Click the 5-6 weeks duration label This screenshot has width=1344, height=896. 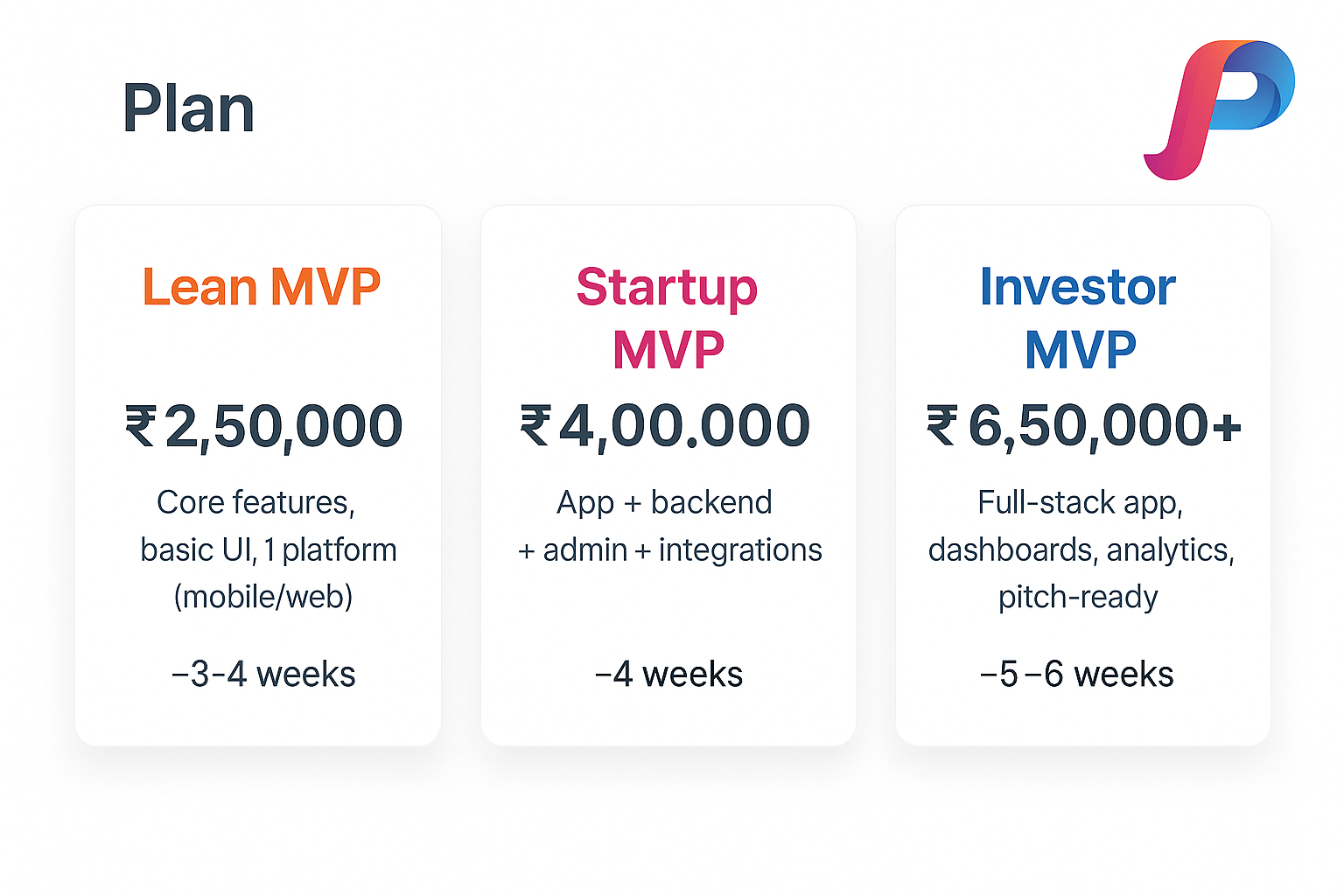coord(1077,675)
